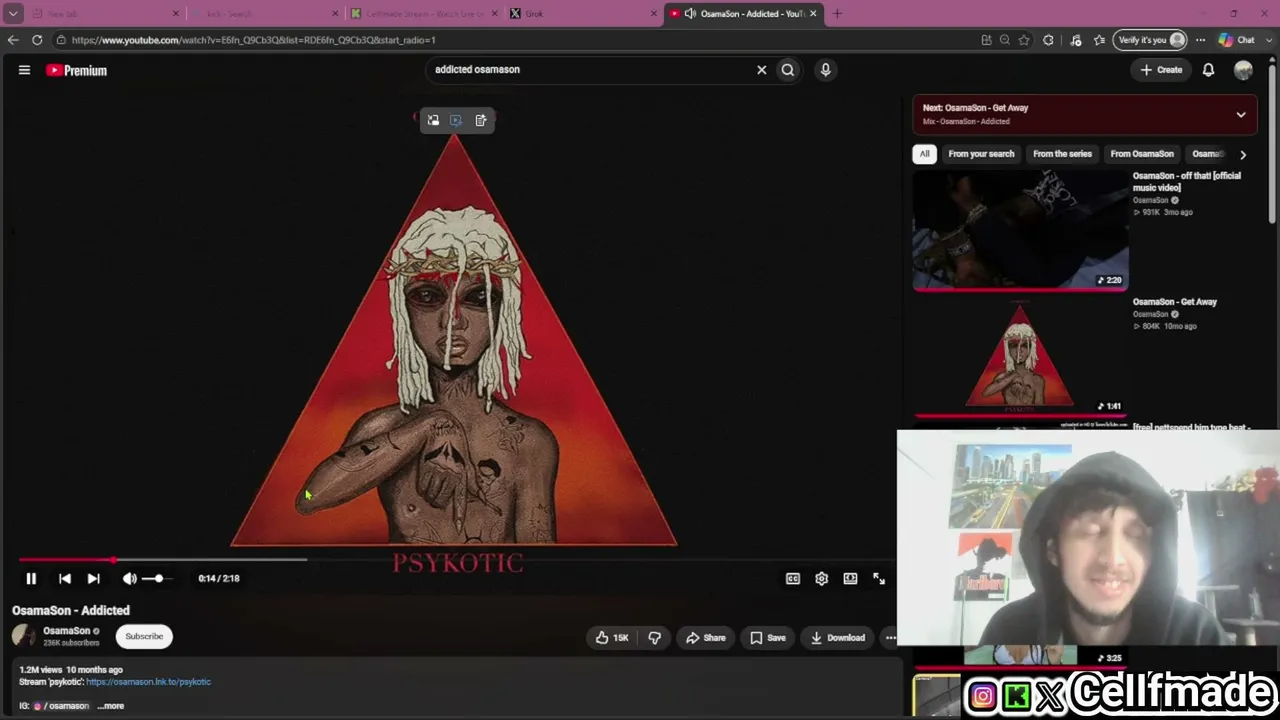This screenshot has width=1280, height=720.
Task: Open the 'off that! [official music video]' thumbnail
Action: click(x=1020, y=230)
